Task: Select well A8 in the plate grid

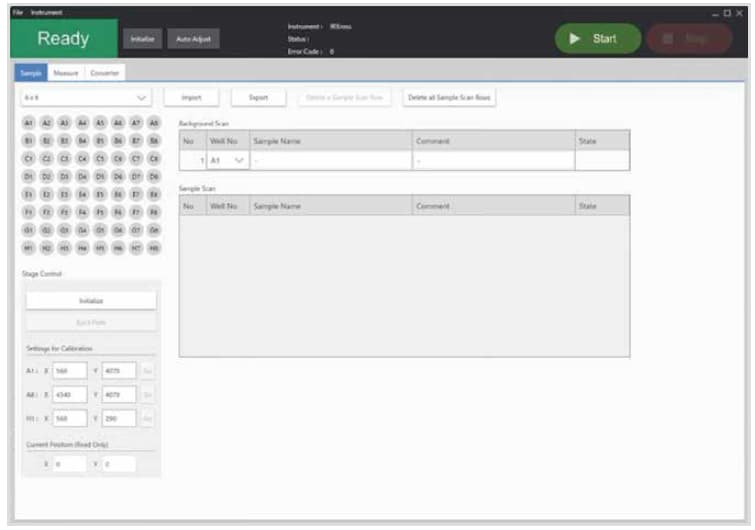Action: click(154, 123)
